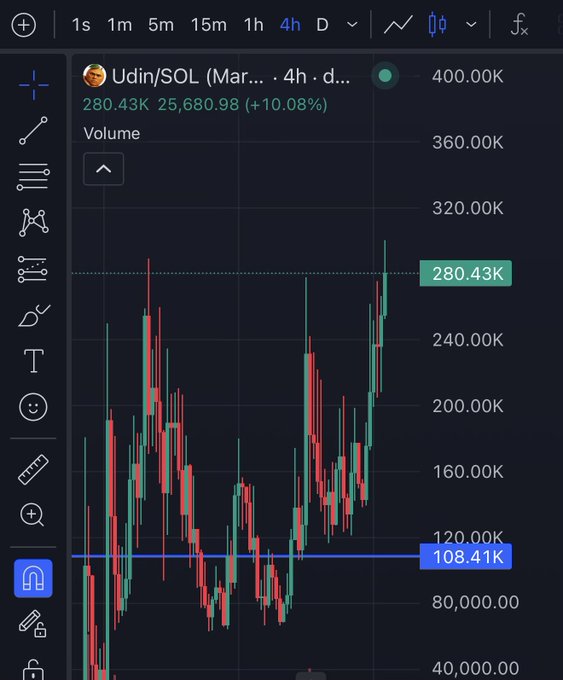Toggle the lock all drawings icon

click(x=33, y=670)
